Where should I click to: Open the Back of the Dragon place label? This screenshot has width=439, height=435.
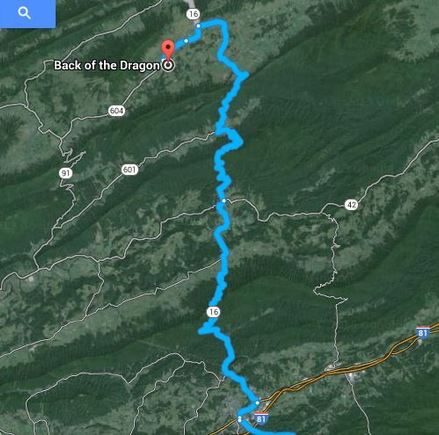pyautogui.click(x=107, y=65)
